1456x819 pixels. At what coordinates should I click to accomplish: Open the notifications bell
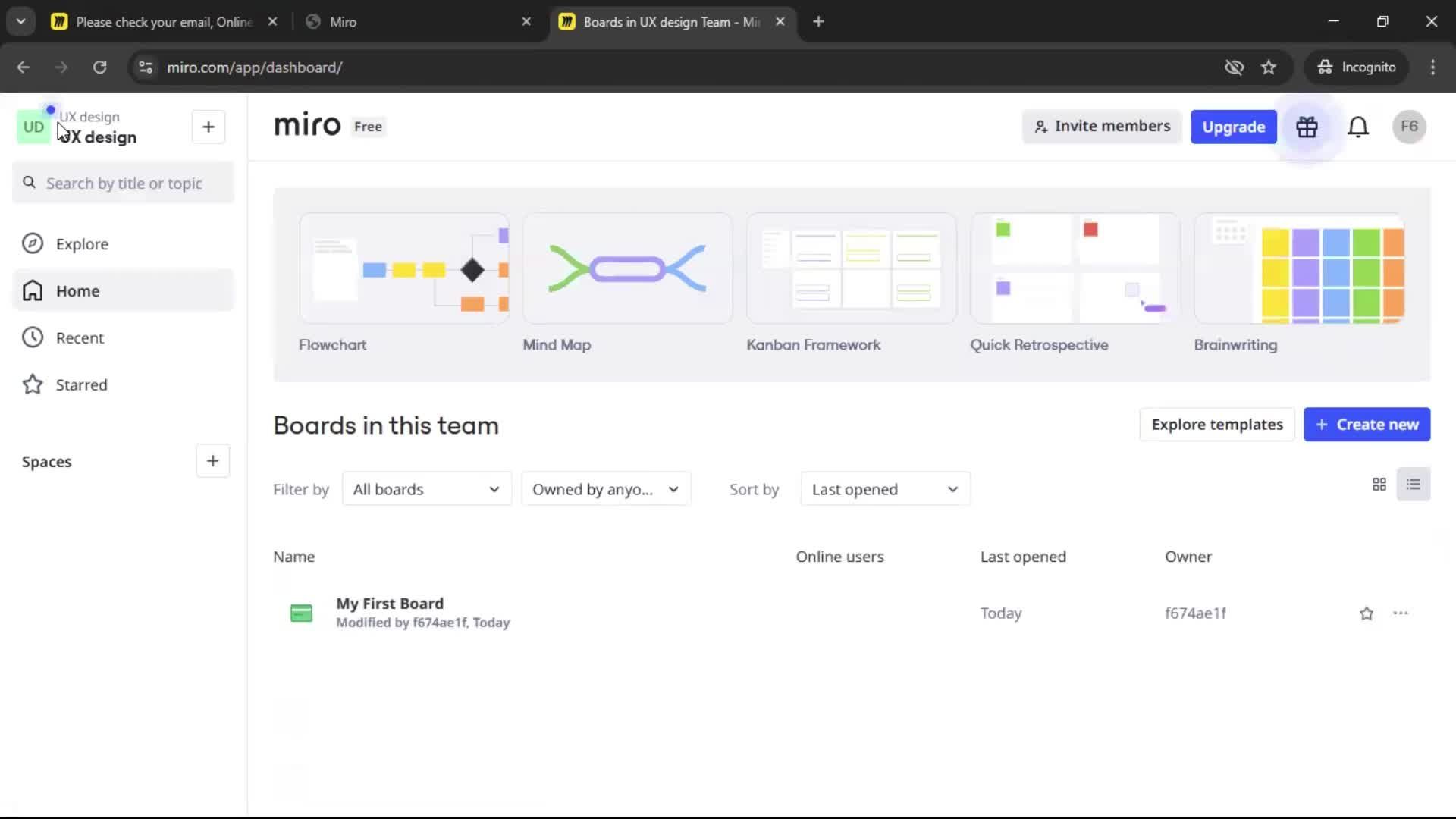[1358, 127]
